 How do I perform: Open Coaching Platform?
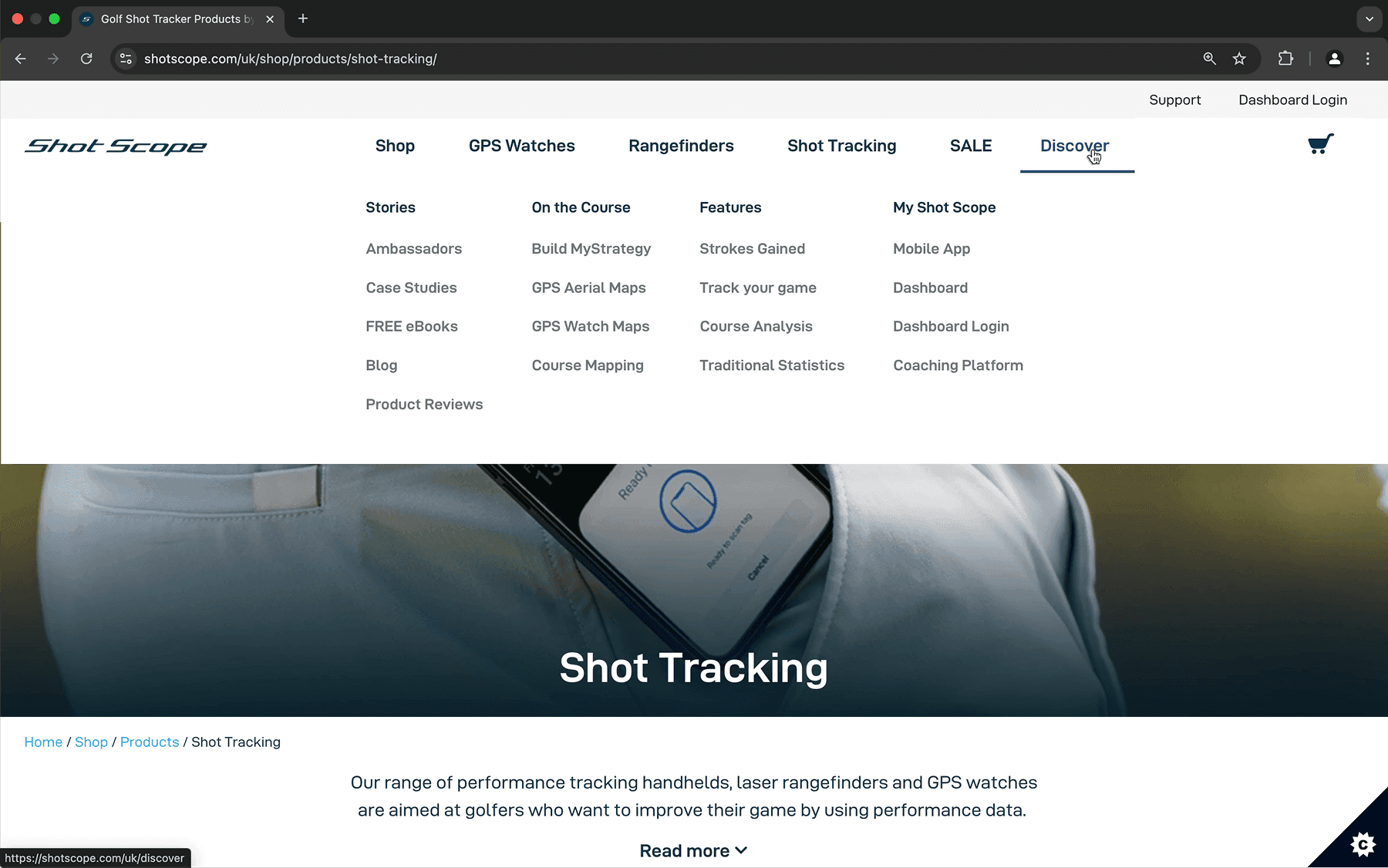[x=958, y=365]
